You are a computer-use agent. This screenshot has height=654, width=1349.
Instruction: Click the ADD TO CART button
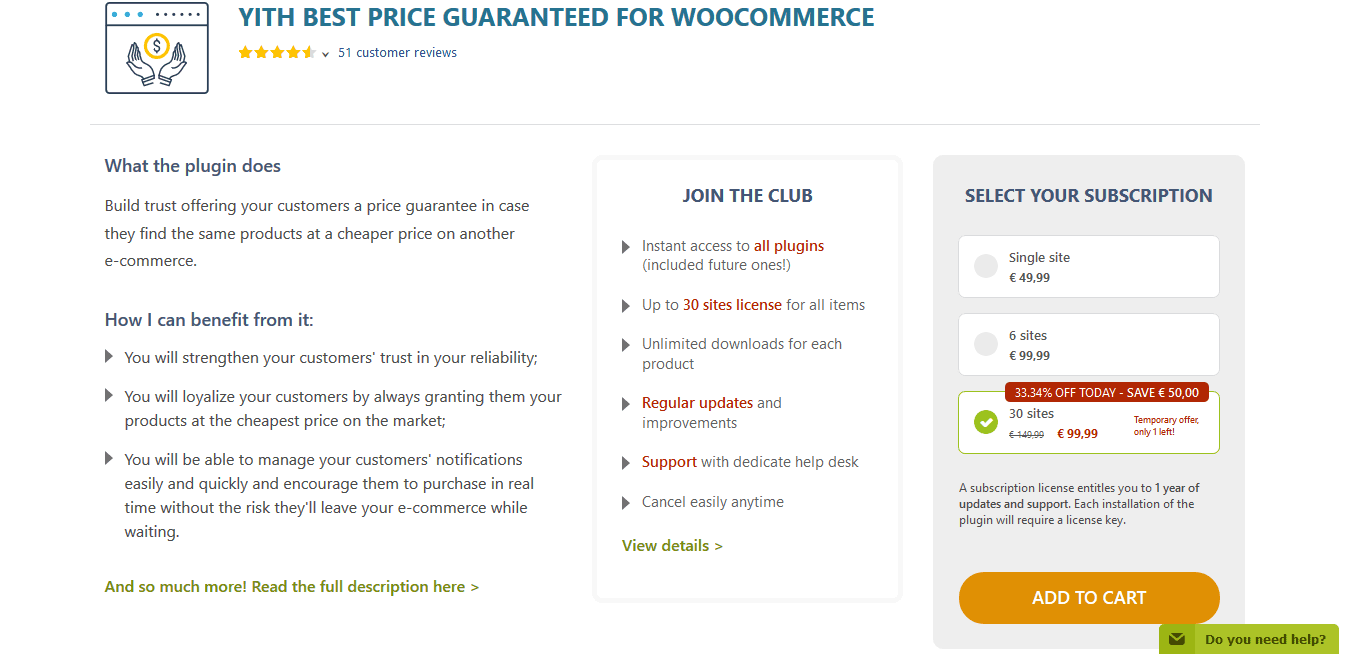(x=1089, y=598)
